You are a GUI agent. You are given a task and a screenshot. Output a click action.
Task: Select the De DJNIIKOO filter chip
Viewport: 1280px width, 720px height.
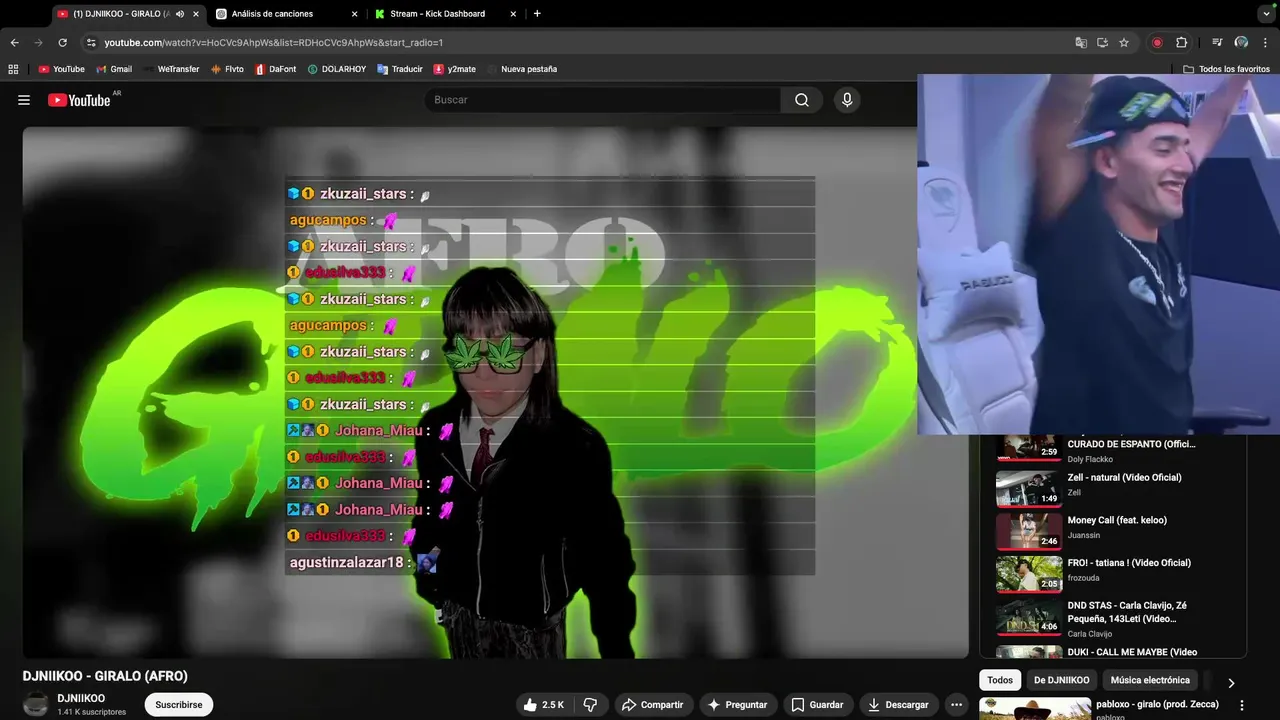[1061, 680]
